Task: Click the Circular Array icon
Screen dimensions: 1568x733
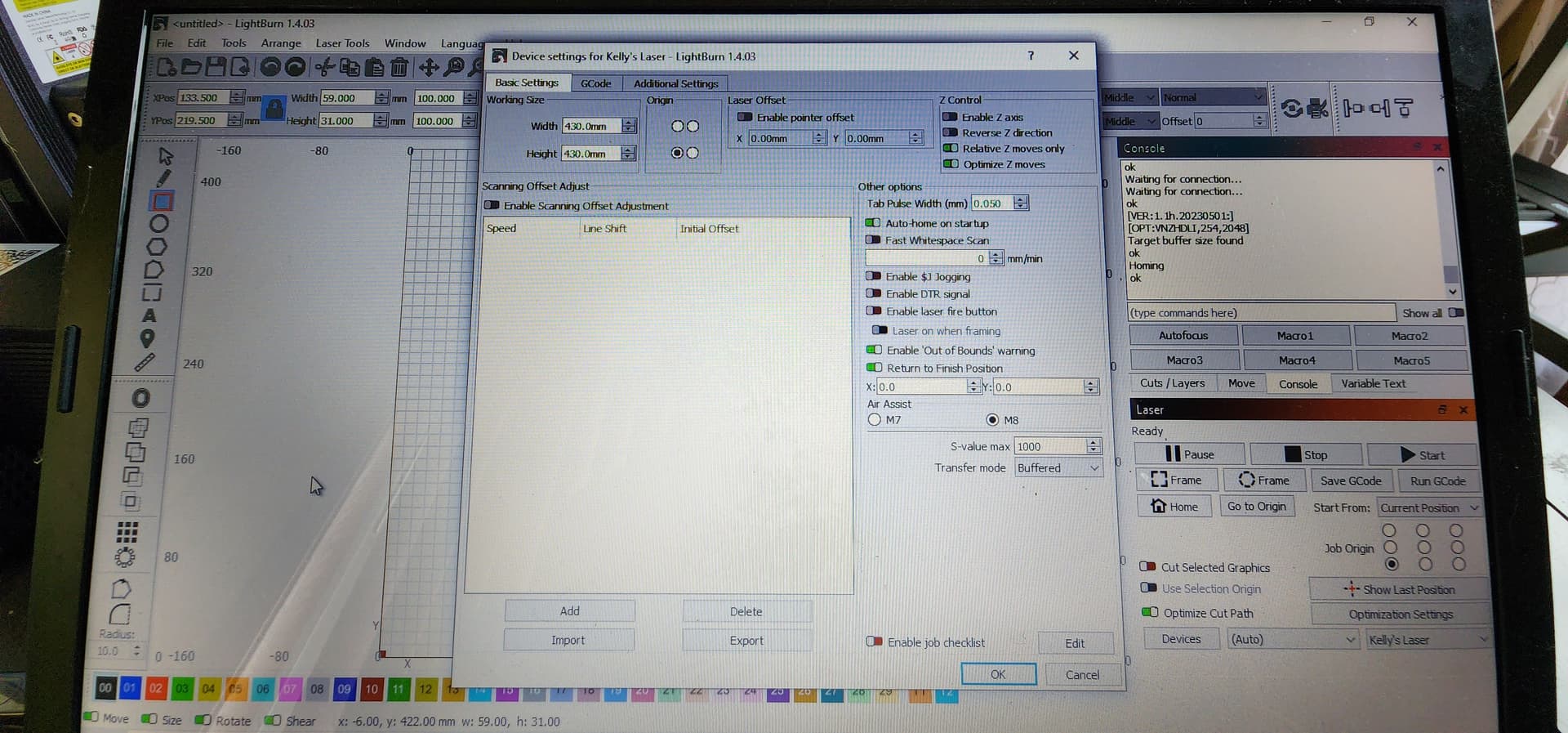Action: [x=125, y=557]
